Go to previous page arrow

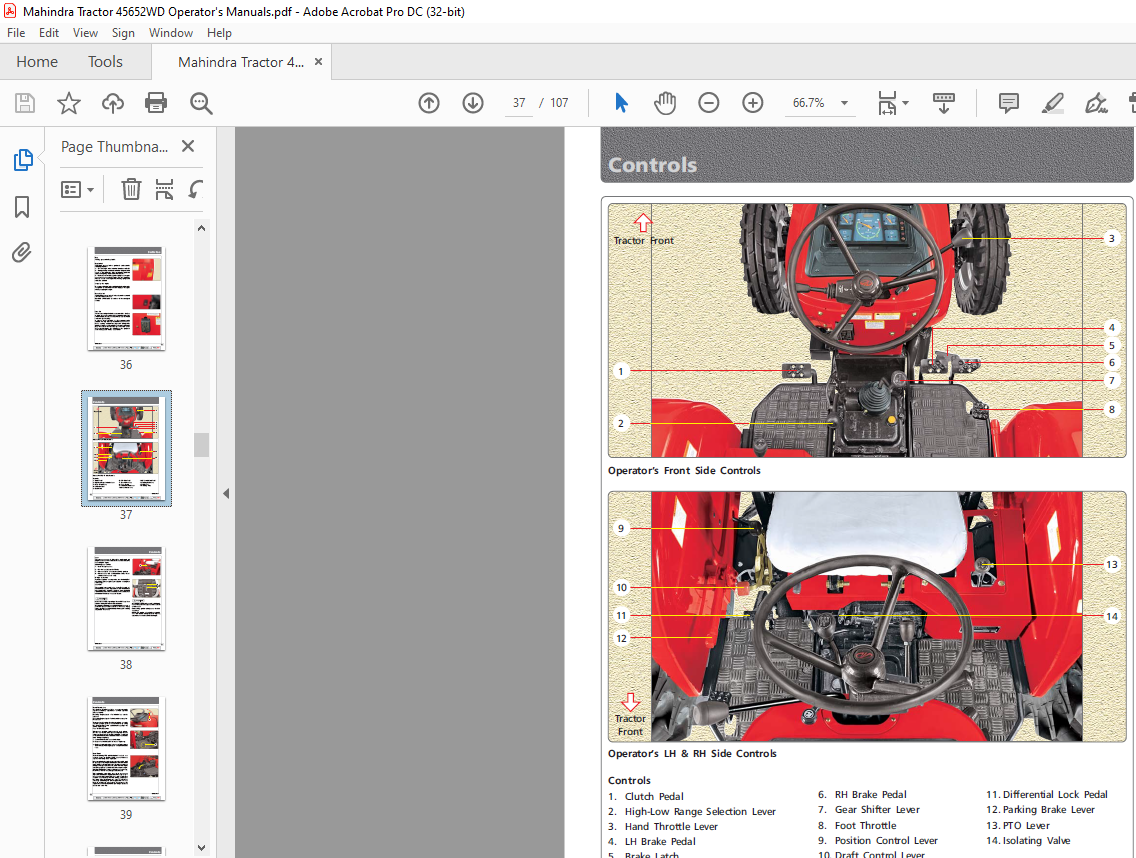point(429,103)
